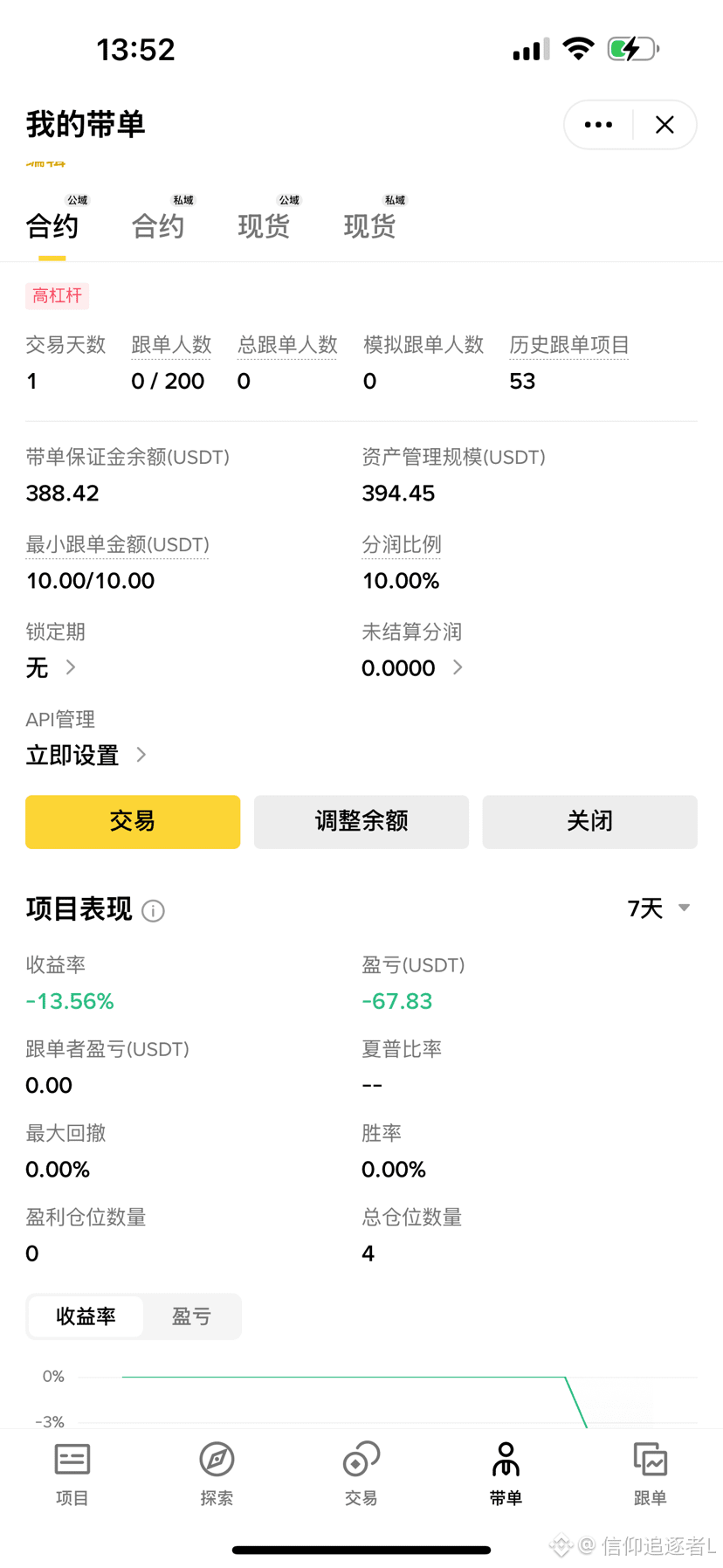
Task: Switch to the 私域 合约 tab
Action: (x=158, y=226)
